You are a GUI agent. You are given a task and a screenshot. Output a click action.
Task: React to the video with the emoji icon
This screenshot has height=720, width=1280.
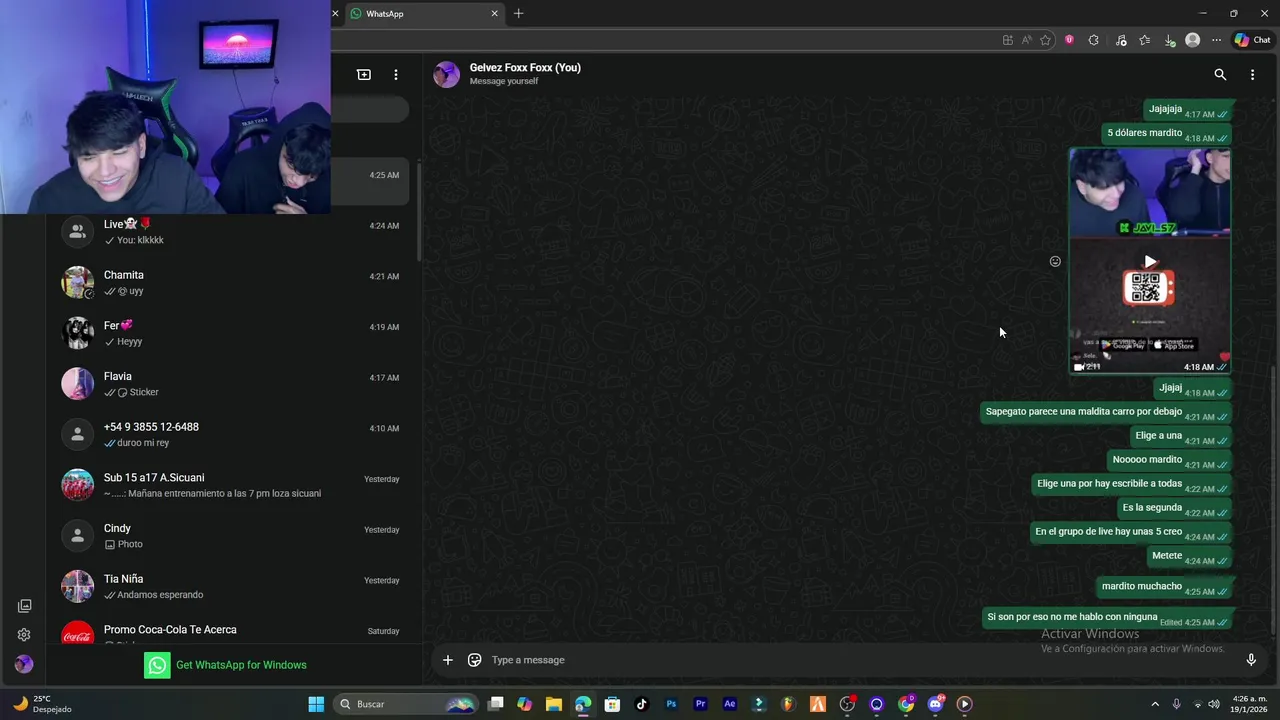coord(1055,262)
